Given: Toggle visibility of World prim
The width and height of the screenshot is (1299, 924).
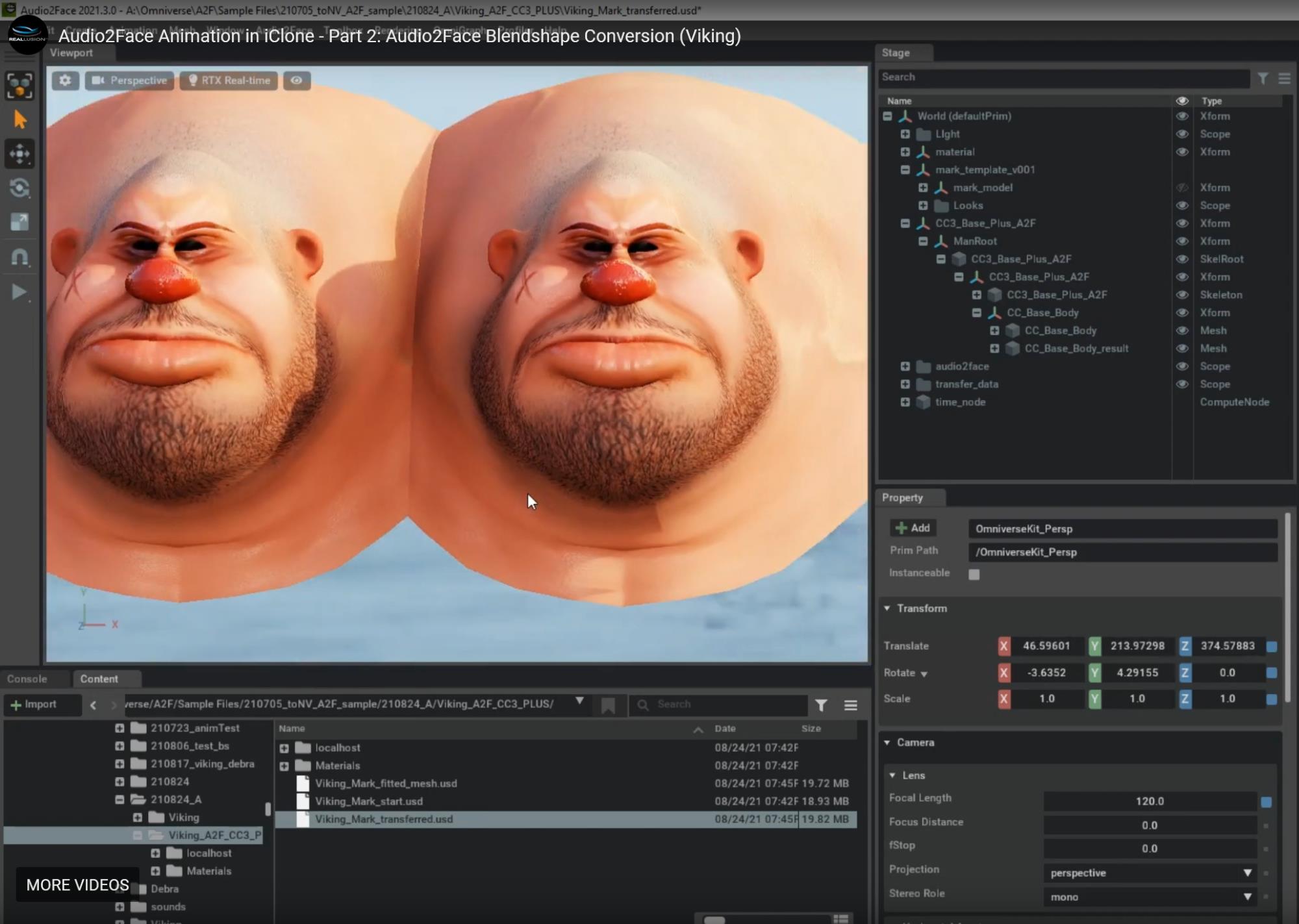Looking at the screenshot, I should pyautogui.click(x=1182, y=116).
